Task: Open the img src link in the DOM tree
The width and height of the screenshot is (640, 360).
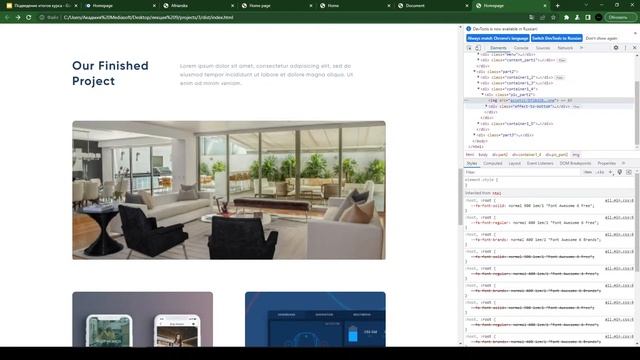Action: tap(532, 100)
